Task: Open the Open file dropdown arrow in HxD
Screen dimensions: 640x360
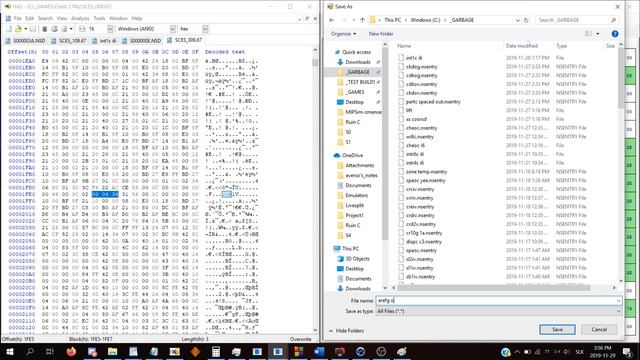Action: click(25, 29)
